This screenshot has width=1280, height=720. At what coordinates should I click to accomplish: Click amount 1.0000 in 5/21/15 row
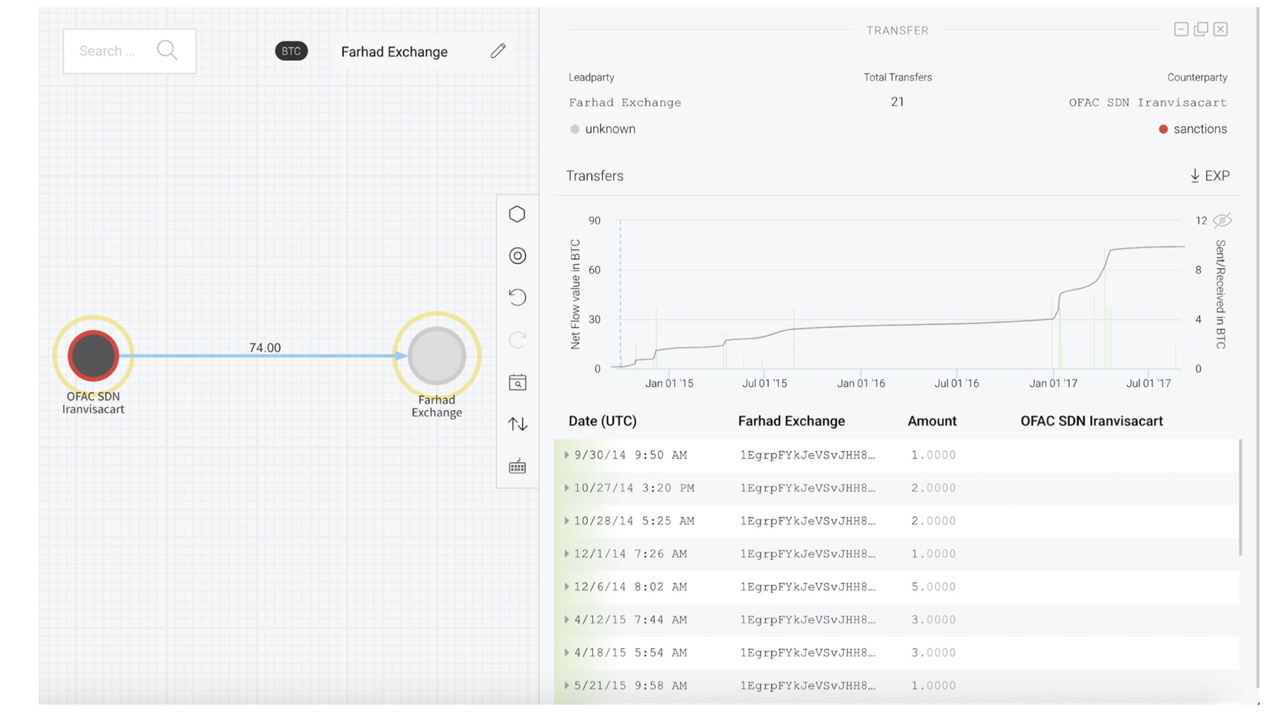click(x=933, y=686)
